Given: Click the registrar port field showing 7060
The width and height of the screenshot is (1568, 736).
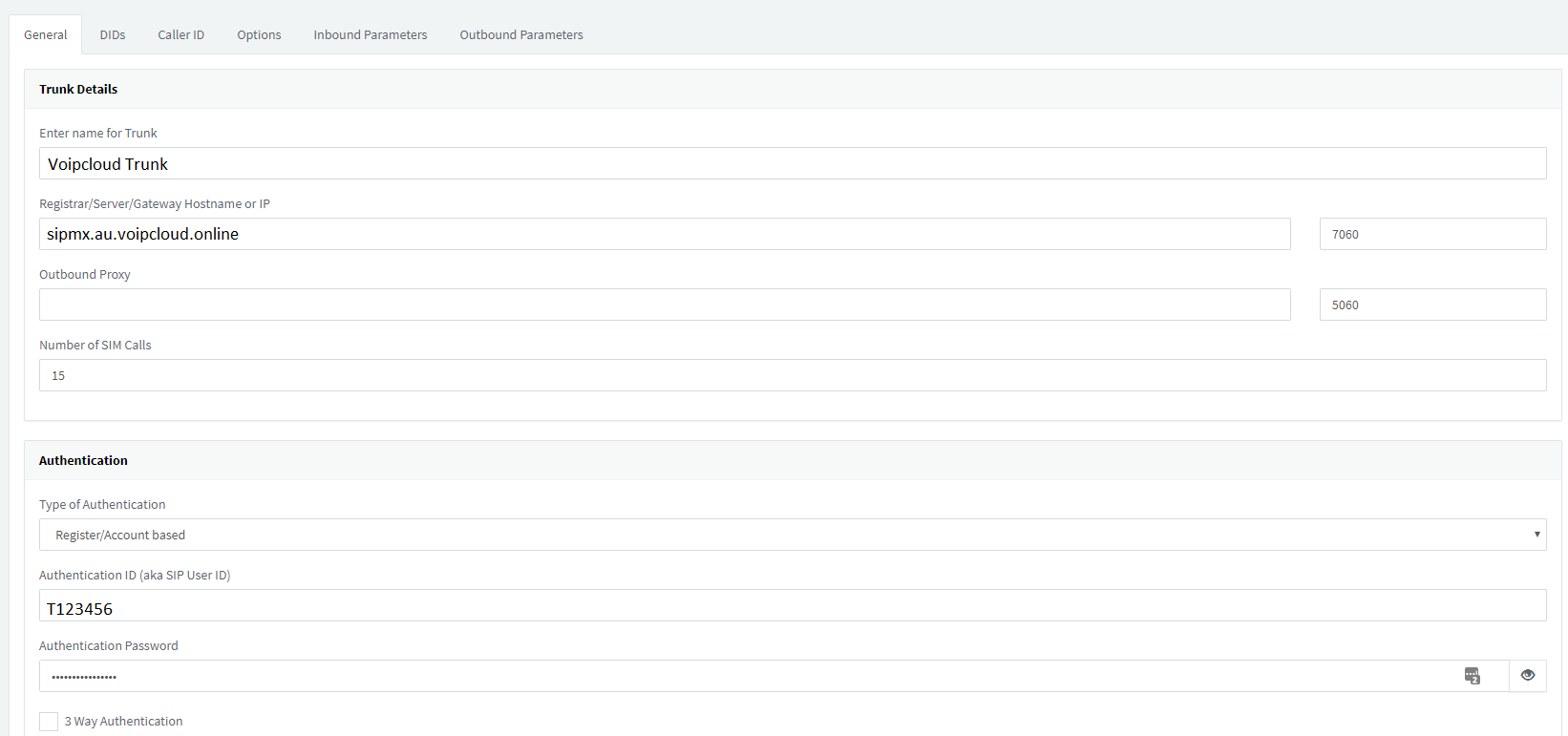Looking at the screenshot, I should pos(1432,234).
